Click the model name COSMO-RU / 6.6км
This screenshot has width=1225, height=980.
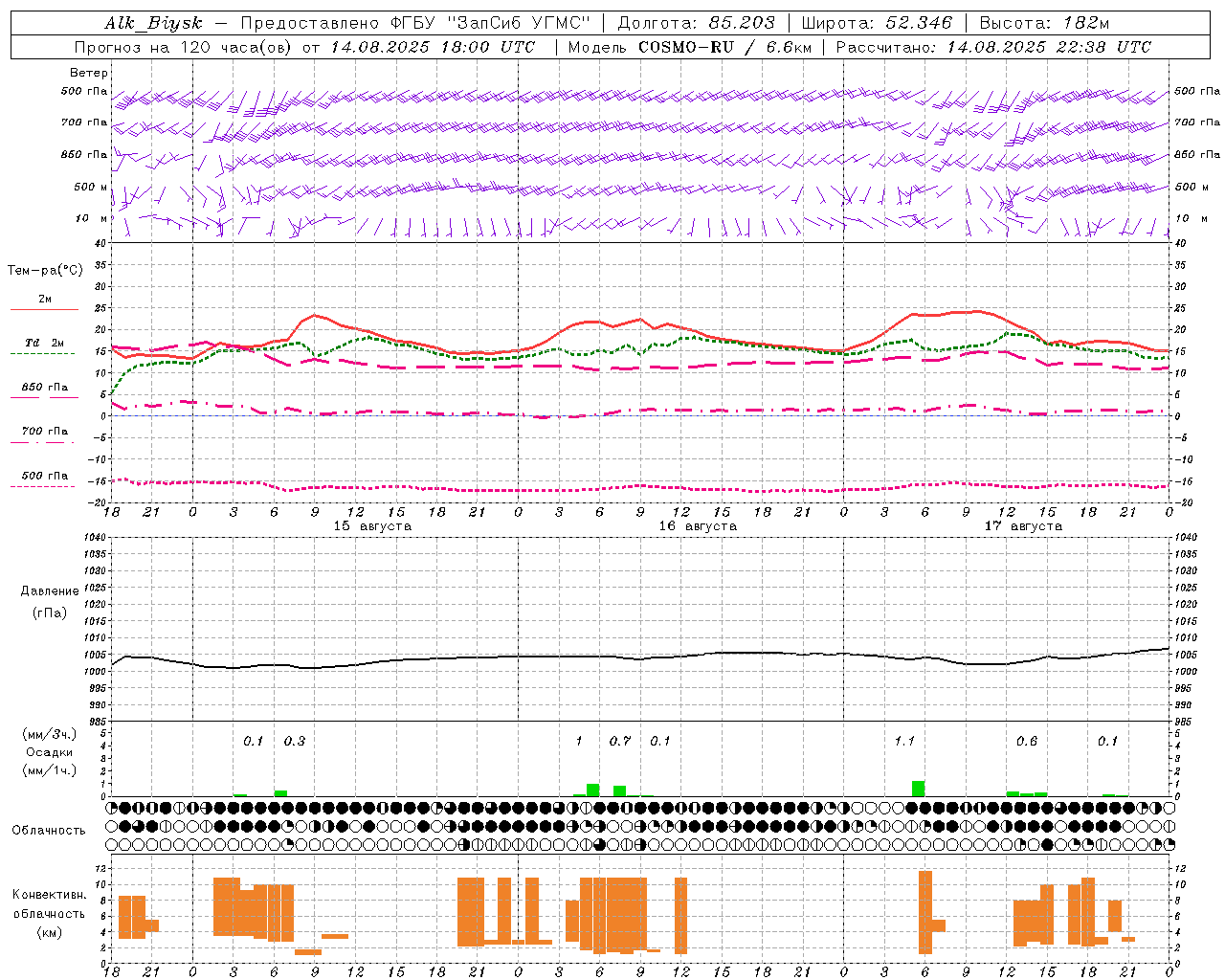pos(724,47)
